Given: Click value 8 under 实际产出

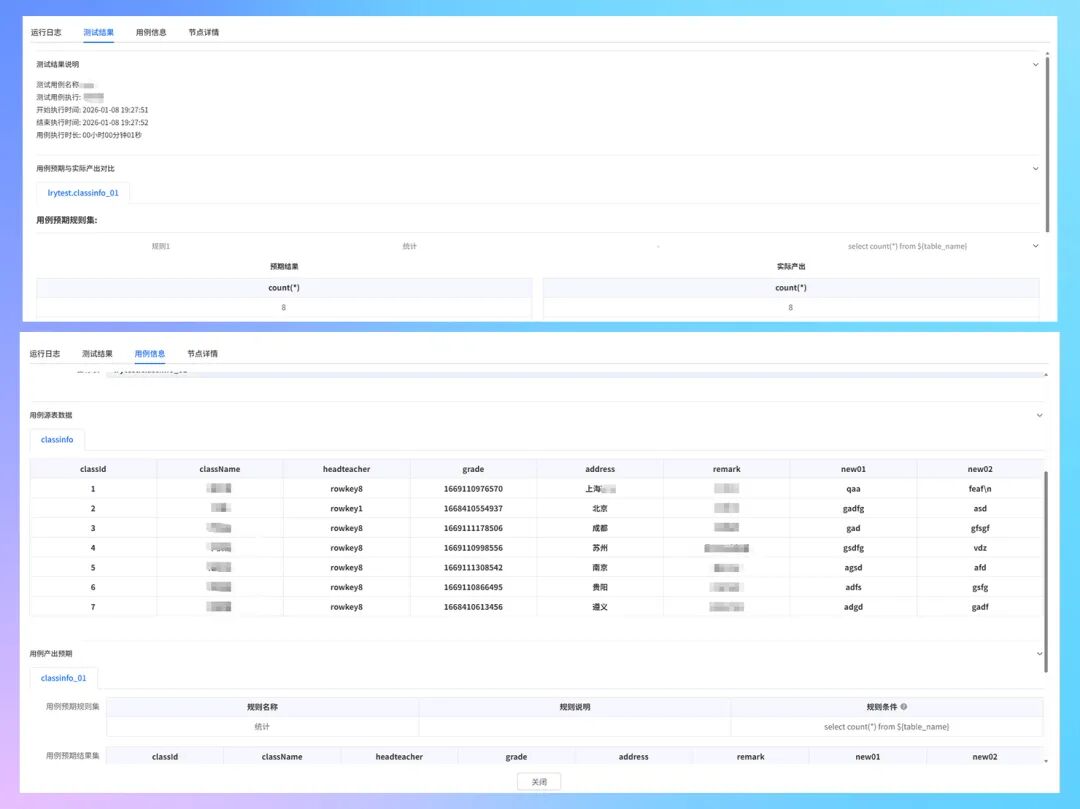Looking at the screenshot, I should 791,307.
